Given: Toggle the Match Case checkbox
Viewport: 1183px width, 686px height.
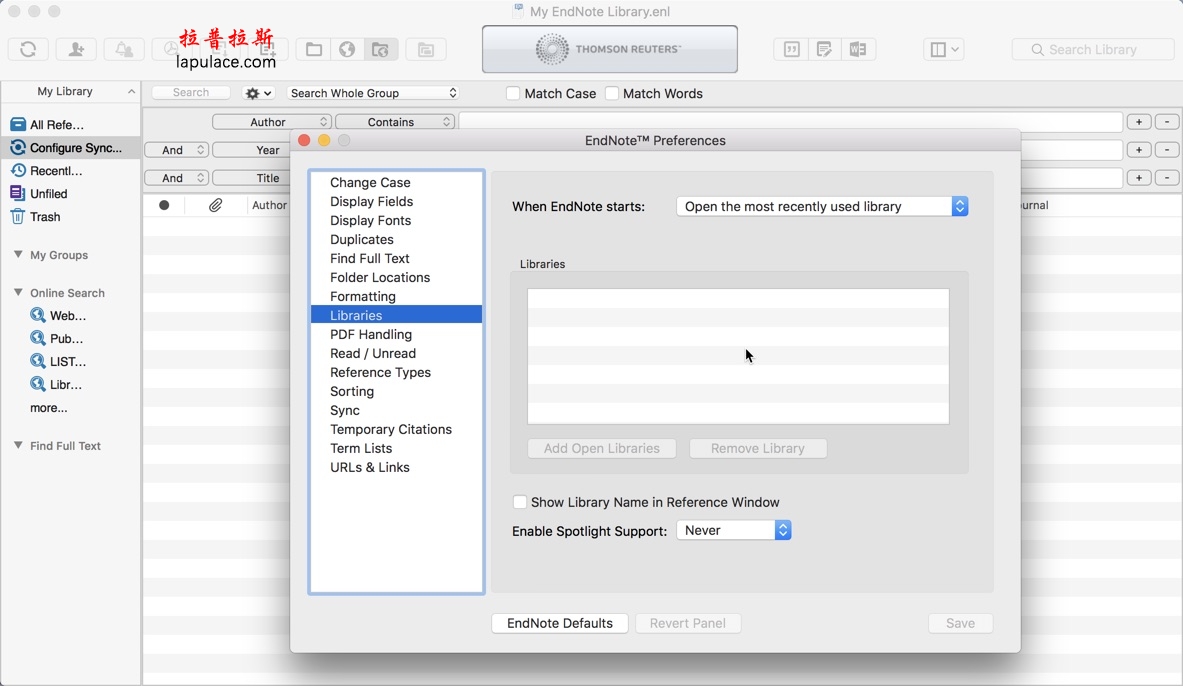Looking at the screenshot, I should point(513,94).
